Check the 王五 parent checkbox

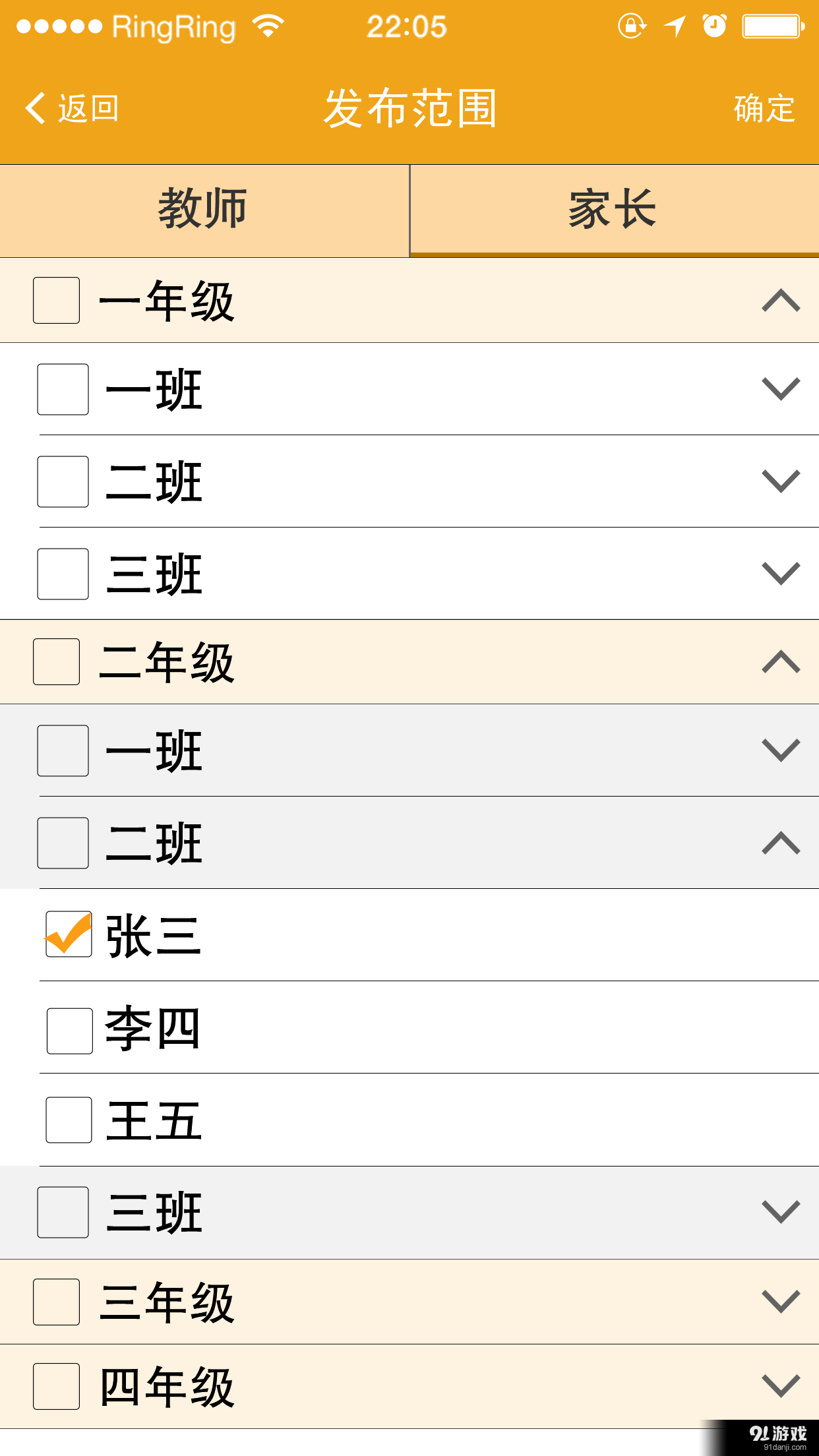pyautogui.click(x=70, y=1121)
